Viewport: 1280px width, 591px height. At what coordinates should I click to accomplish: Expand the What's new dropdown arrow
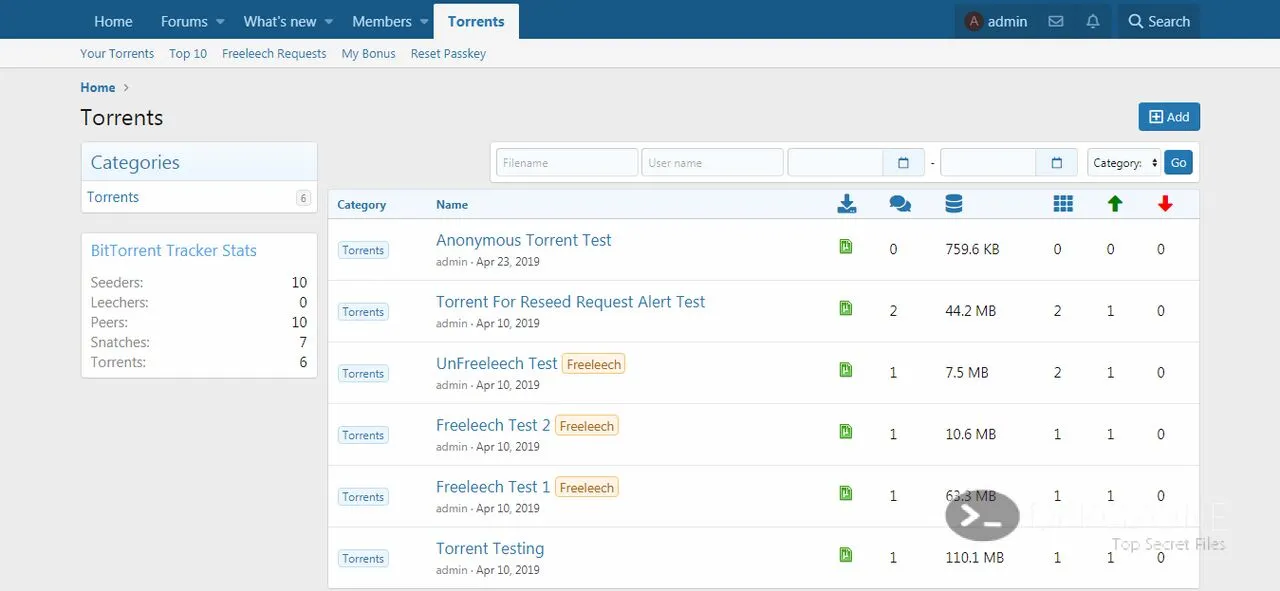(x=329, y=21)
